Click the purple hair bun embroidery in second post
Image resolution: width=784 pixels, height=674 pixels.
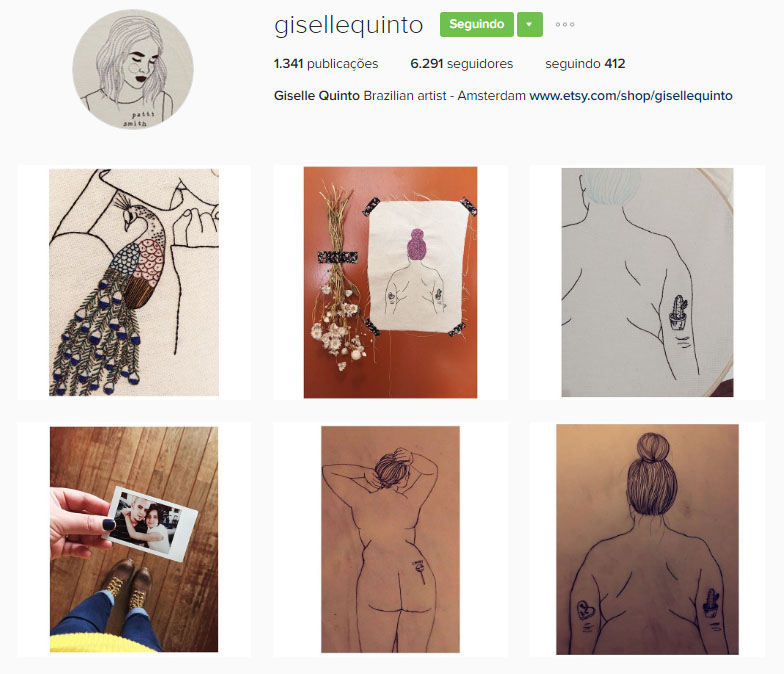click(x=416, y=244)
